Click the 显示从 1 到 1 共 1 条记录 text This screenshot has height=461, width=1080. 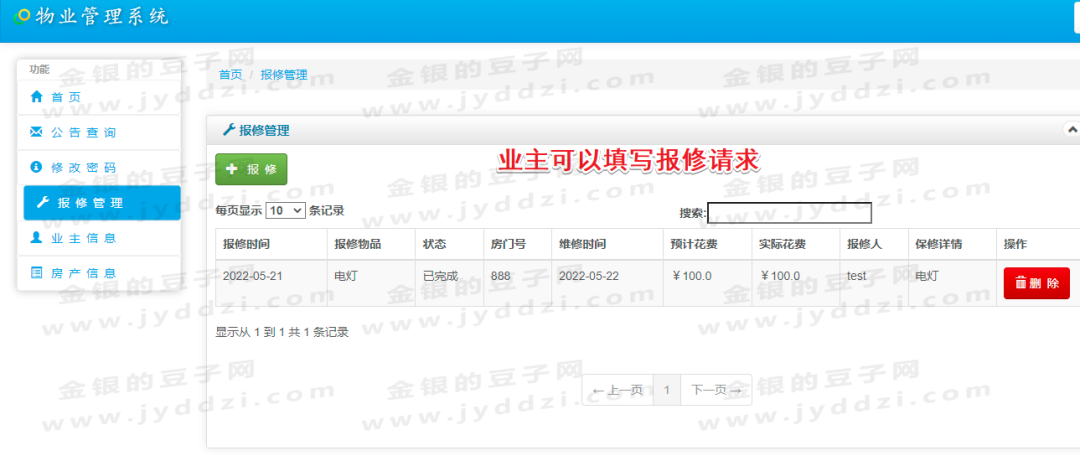click(x=282, y=332)
